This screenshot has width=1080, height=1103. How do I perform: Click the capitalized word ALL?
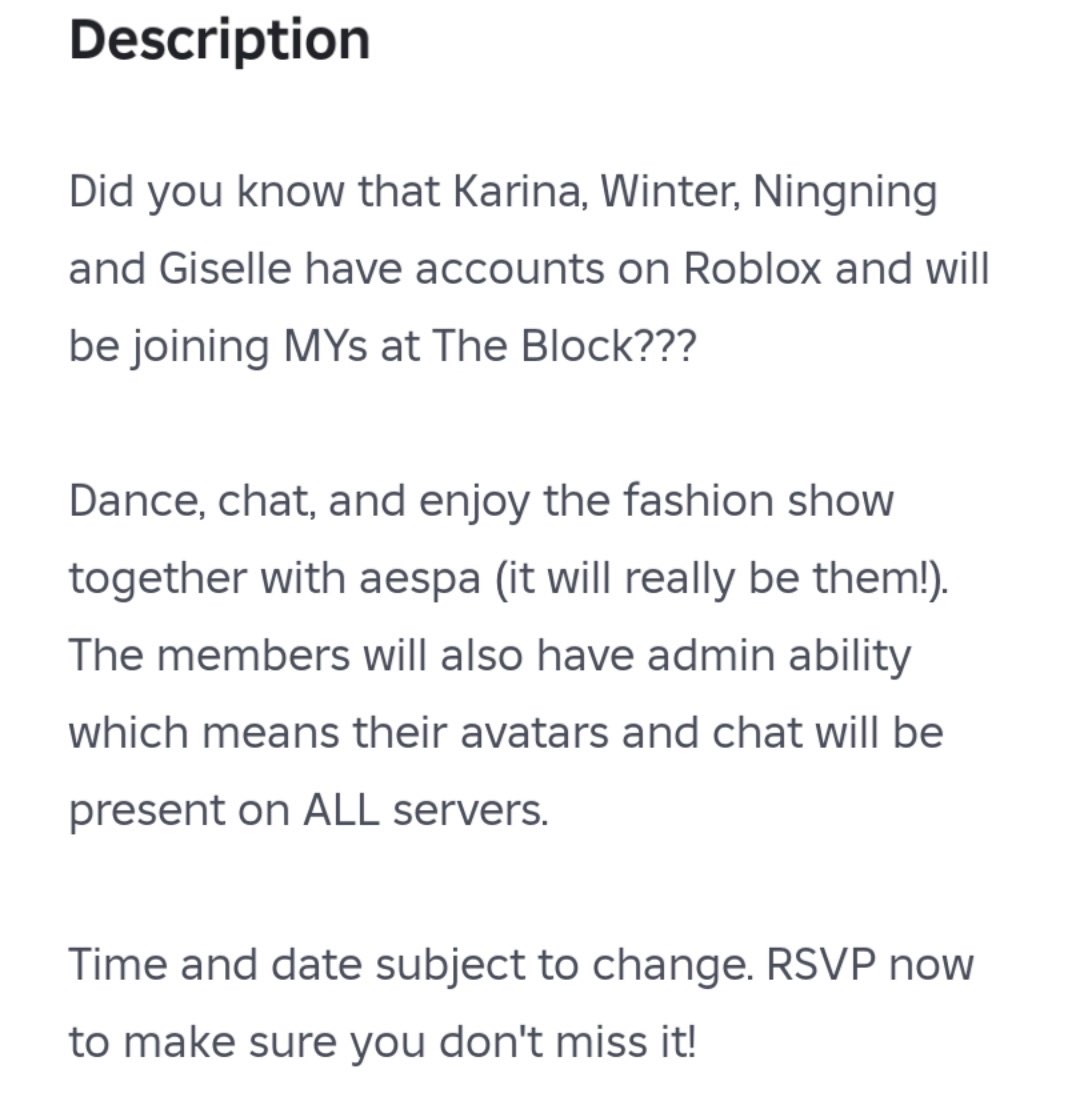(x=341, y=810)
